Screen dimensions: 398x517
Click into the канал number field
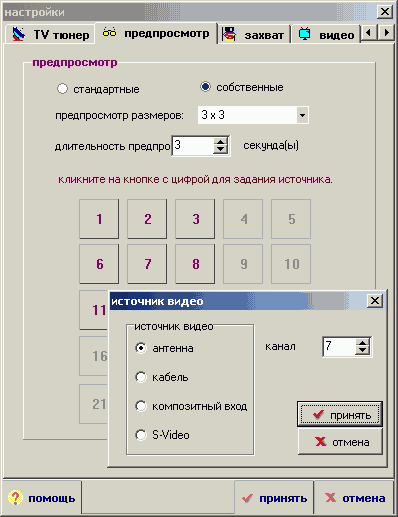point(339,346)
